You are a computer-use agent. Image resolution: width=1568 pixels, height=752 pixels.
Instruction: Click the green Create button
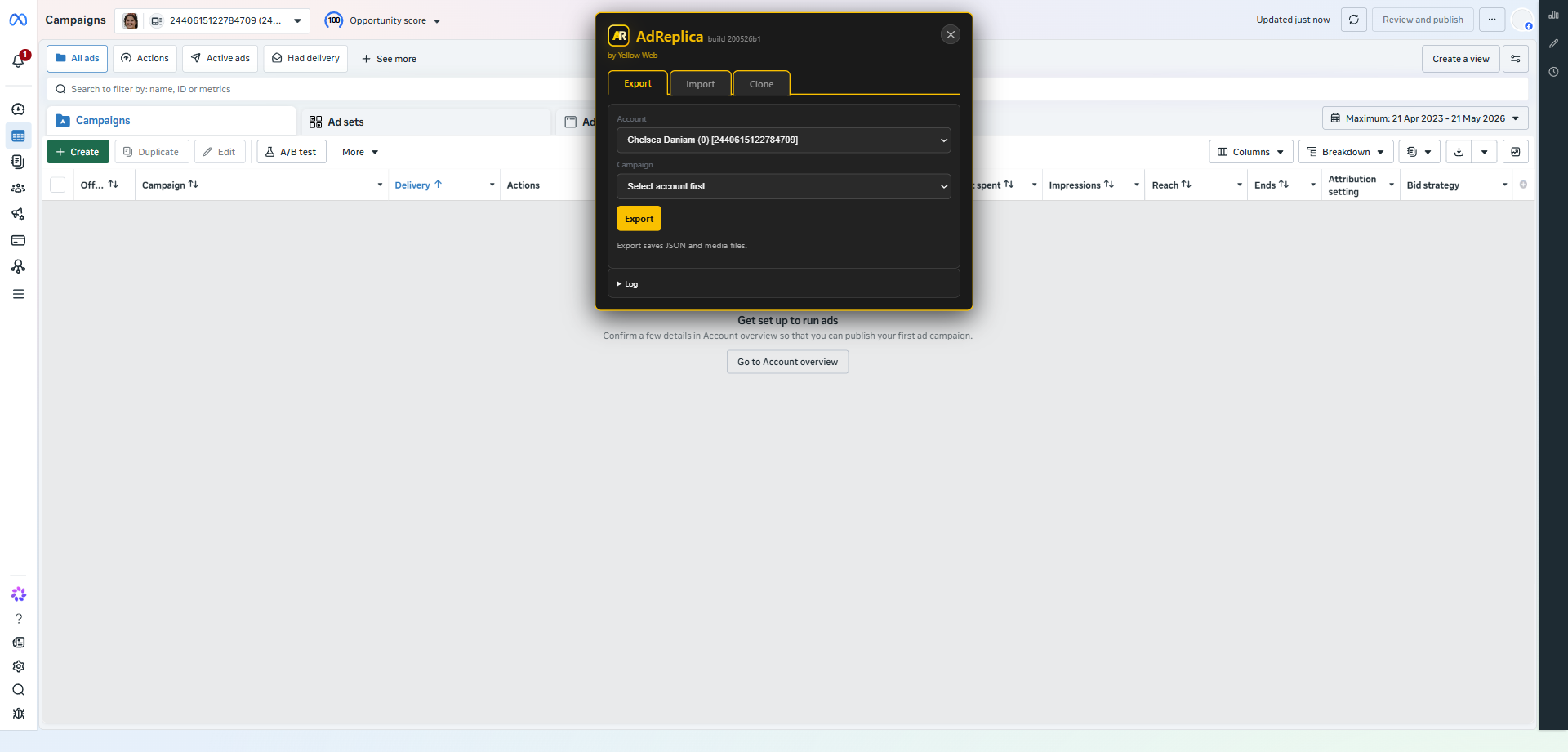(78, 152)
